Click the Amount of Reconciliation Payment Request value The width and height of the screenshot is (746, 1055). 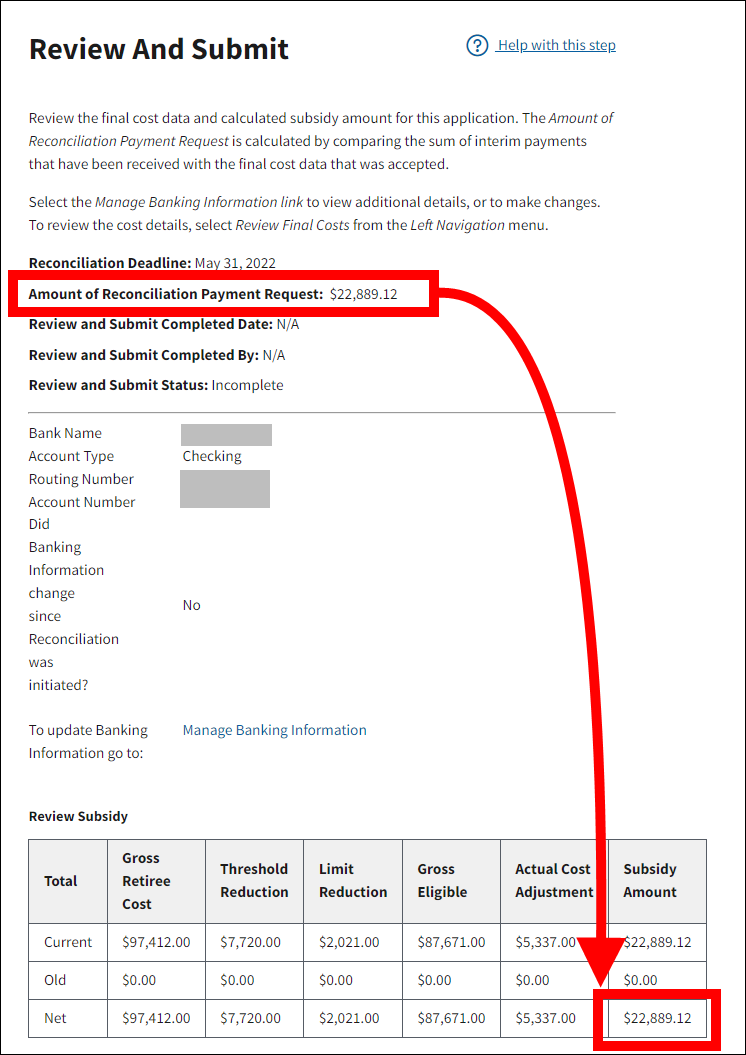click(x=363, y=294)
